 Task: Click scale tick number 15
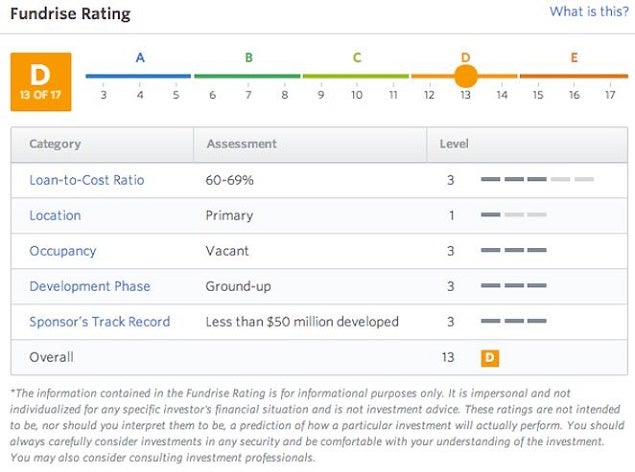click(538, 95)
